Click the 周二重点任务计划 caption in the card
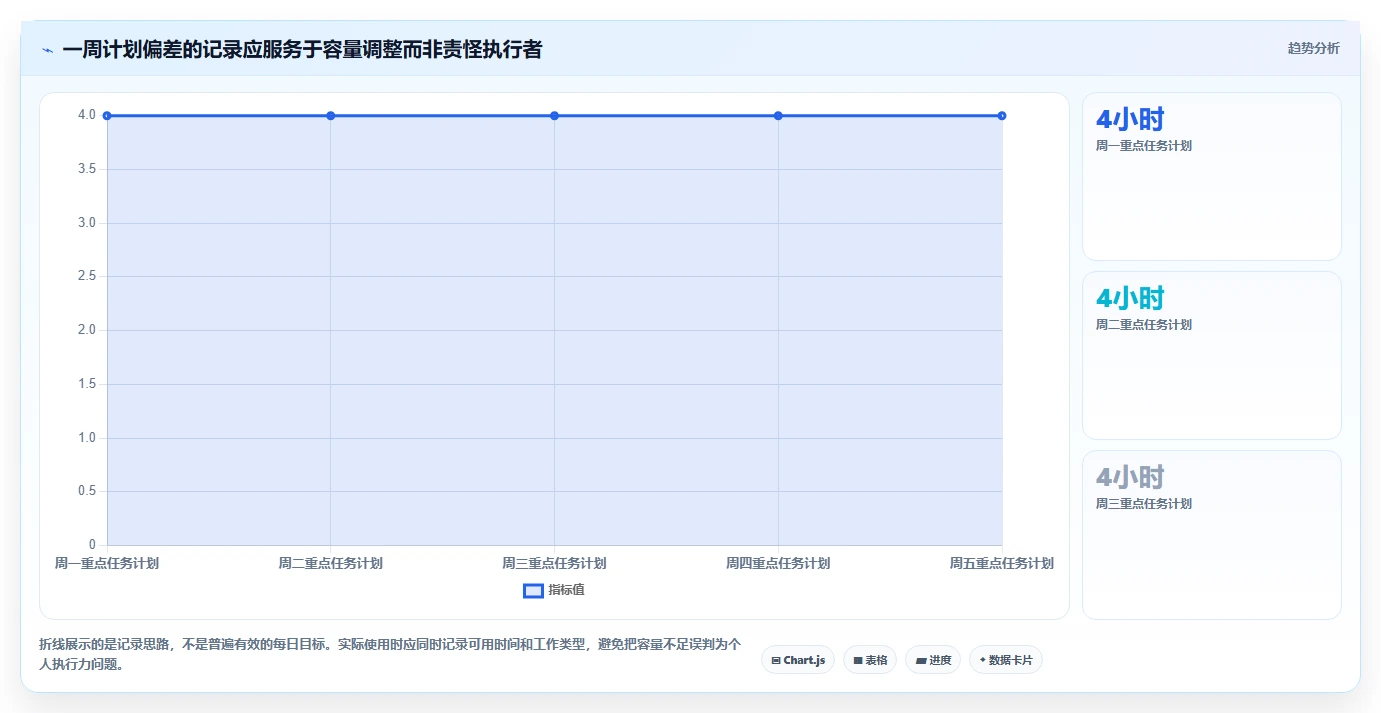 (1144, 325)
